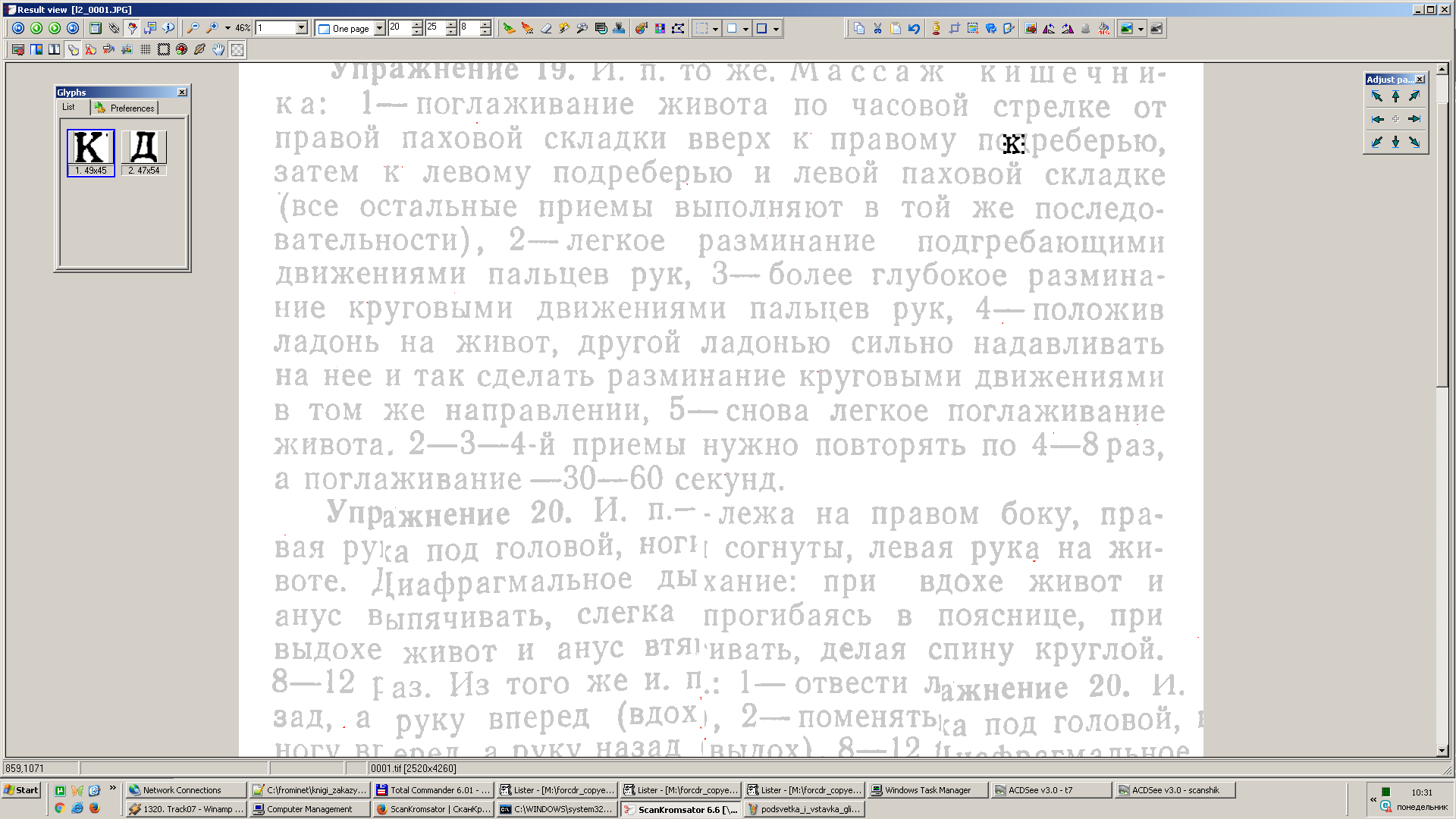Switch to the Preferences tab in Glyphs
Screen dimensions: 1456x819
point(125,108)
